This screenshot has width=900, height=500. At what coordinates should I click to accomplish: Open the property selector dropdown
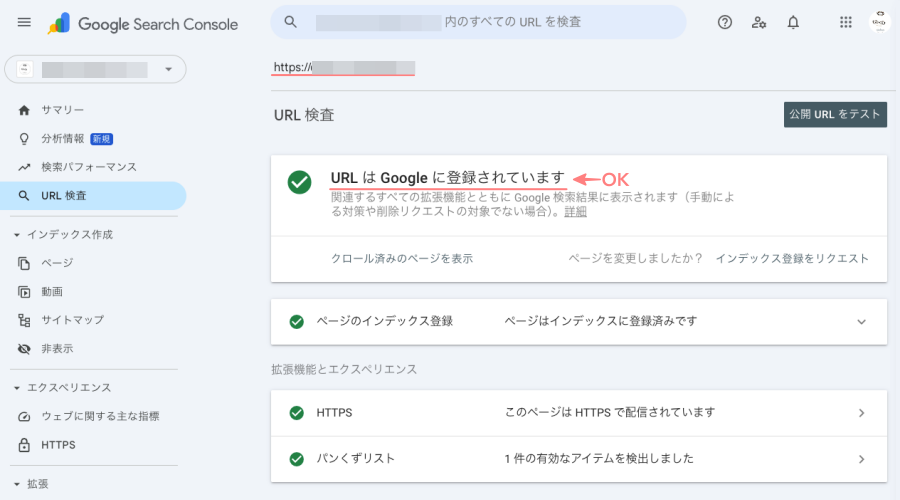coord(95,69)
